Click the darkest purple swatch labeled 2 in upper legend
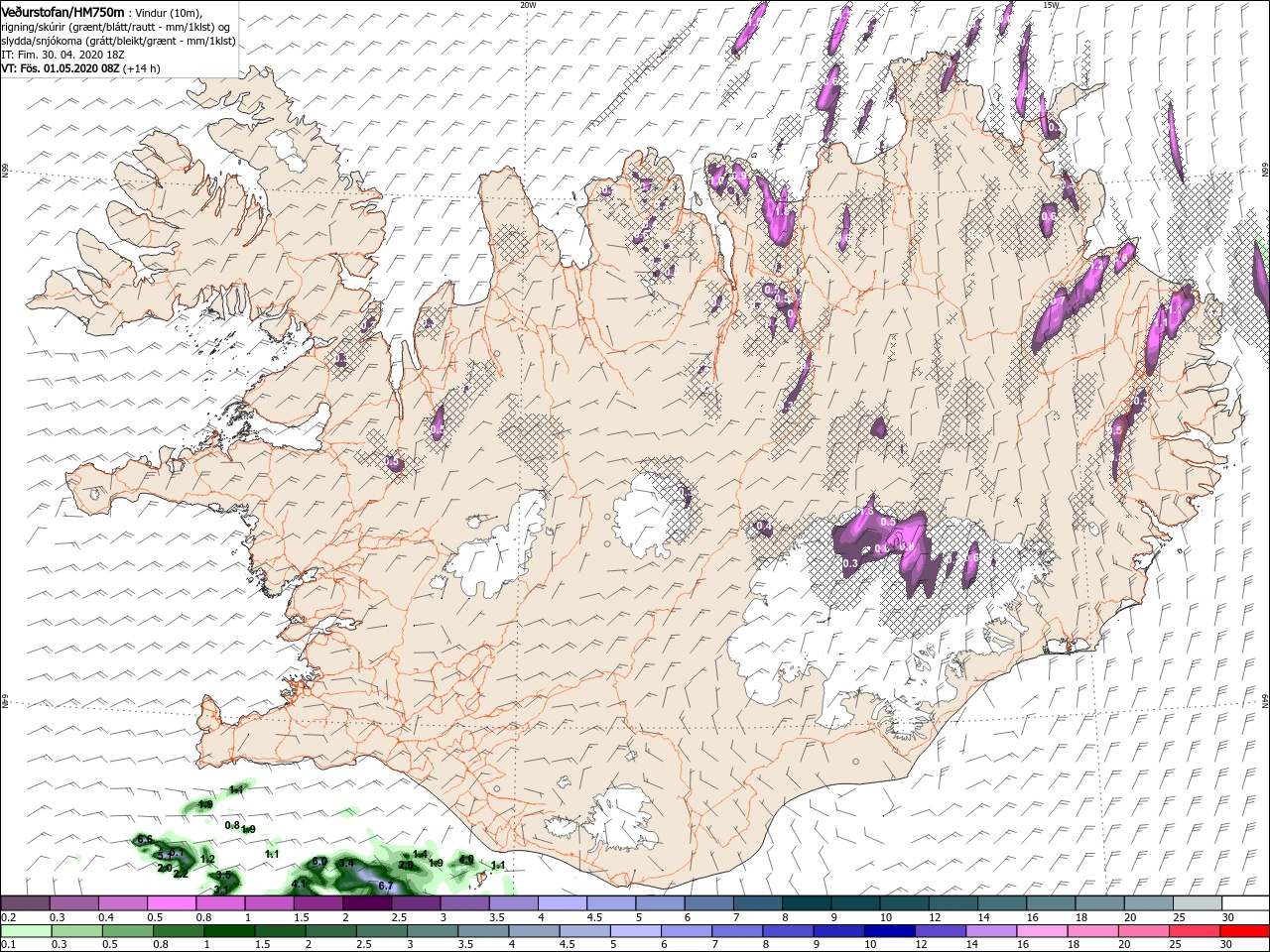The width and height of the screenshot is (1270, 952). (x=366, y=903)
